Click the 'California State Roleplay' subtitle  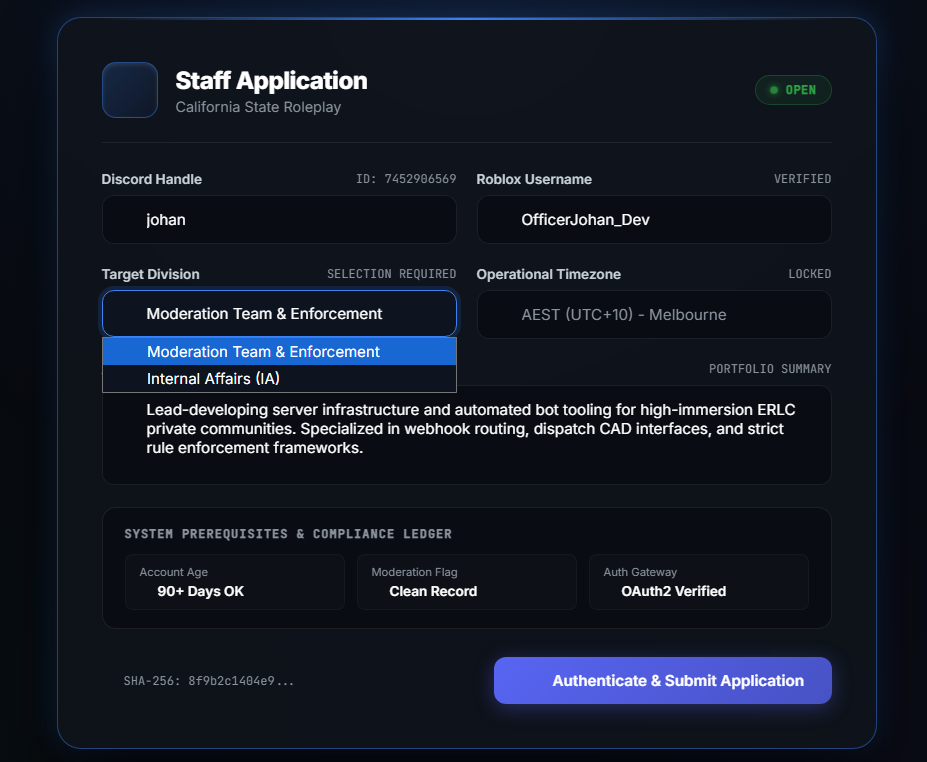pyautogui.click(x=258, y=107)
